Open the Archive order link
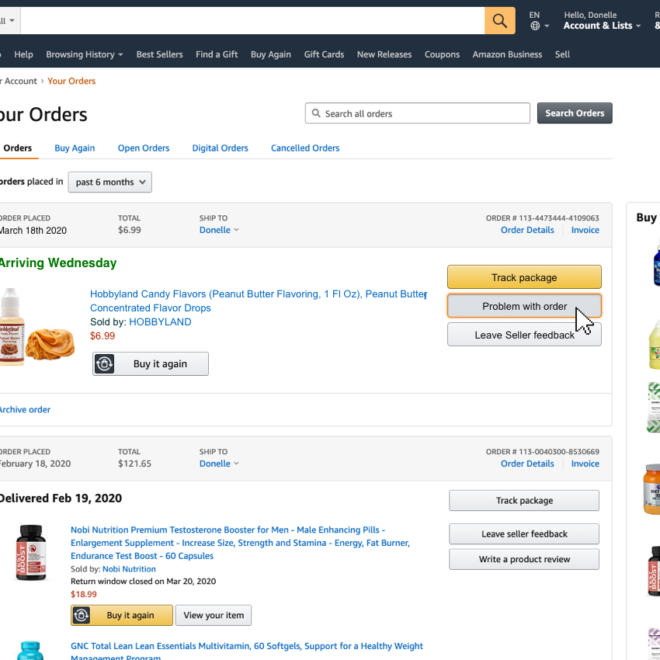 pos(25,410)
